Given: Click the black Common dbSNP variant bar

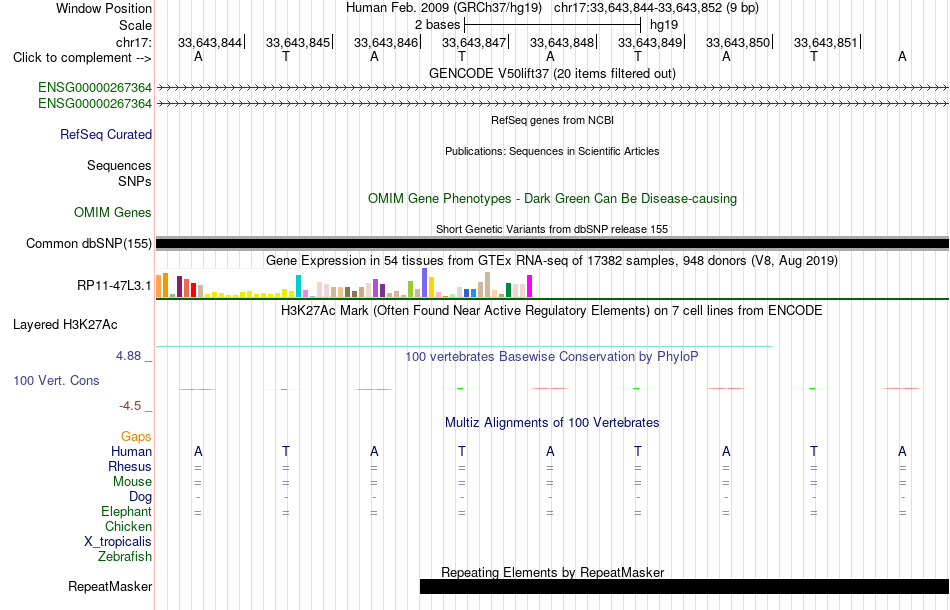Looking at the screenshot, I should (x=552, y=244).
